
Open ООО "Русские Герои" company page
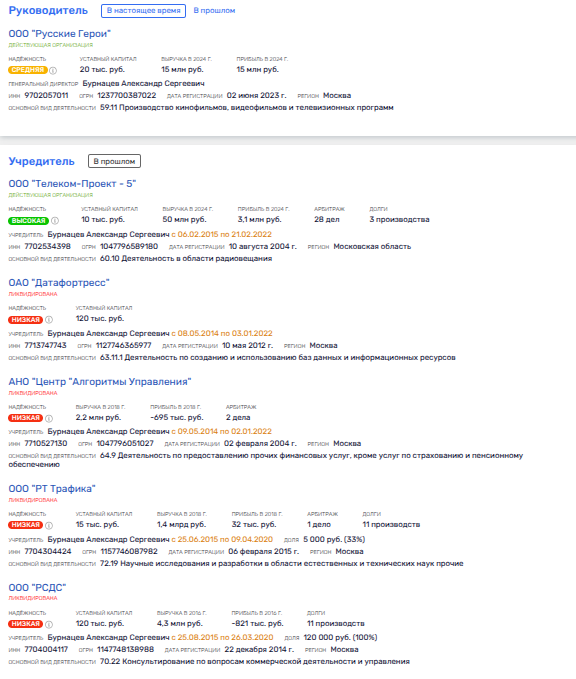click(x=60, y=34)
